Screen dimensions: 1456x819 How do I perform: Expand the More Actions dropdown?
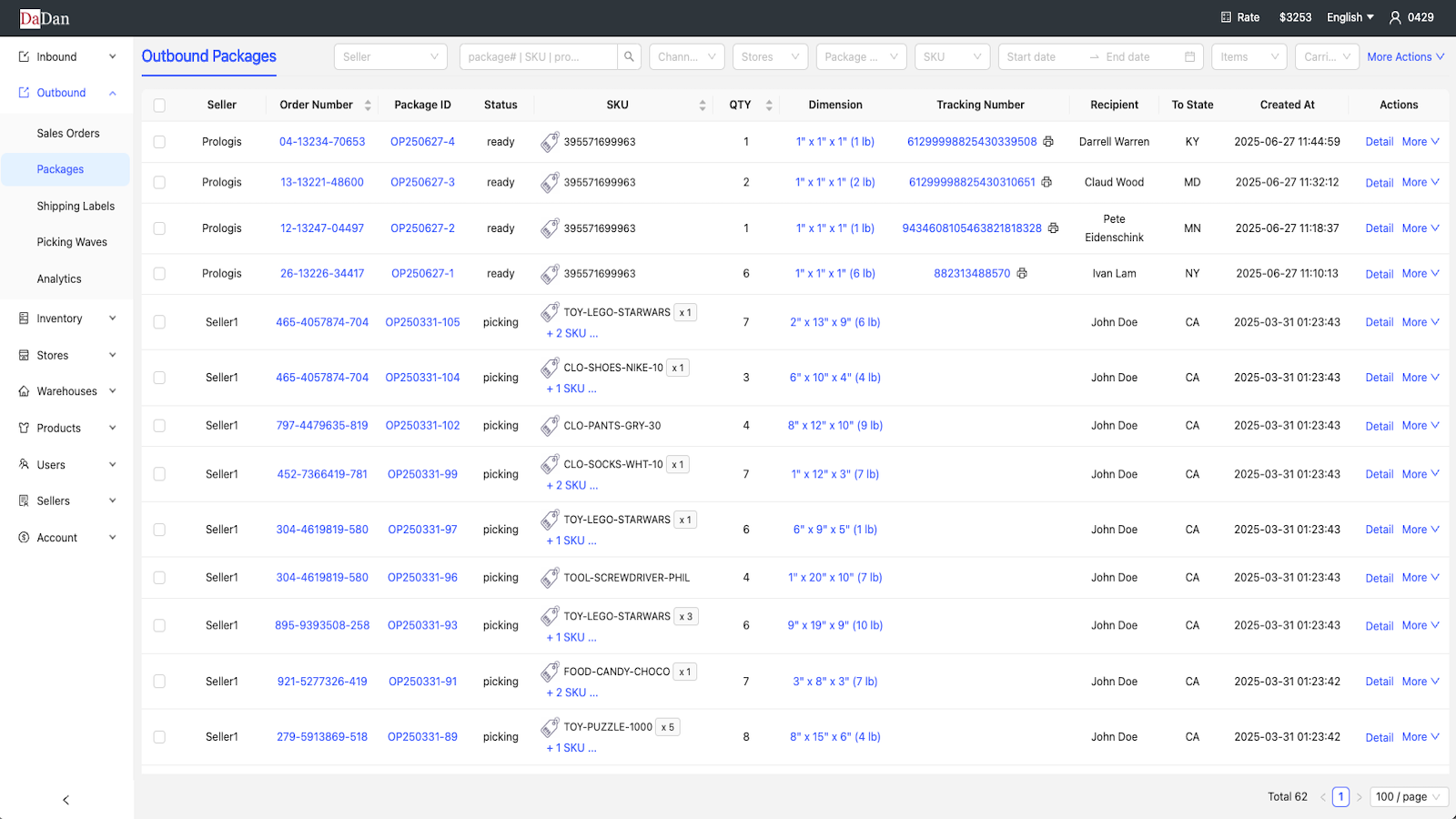[1404, 56]
